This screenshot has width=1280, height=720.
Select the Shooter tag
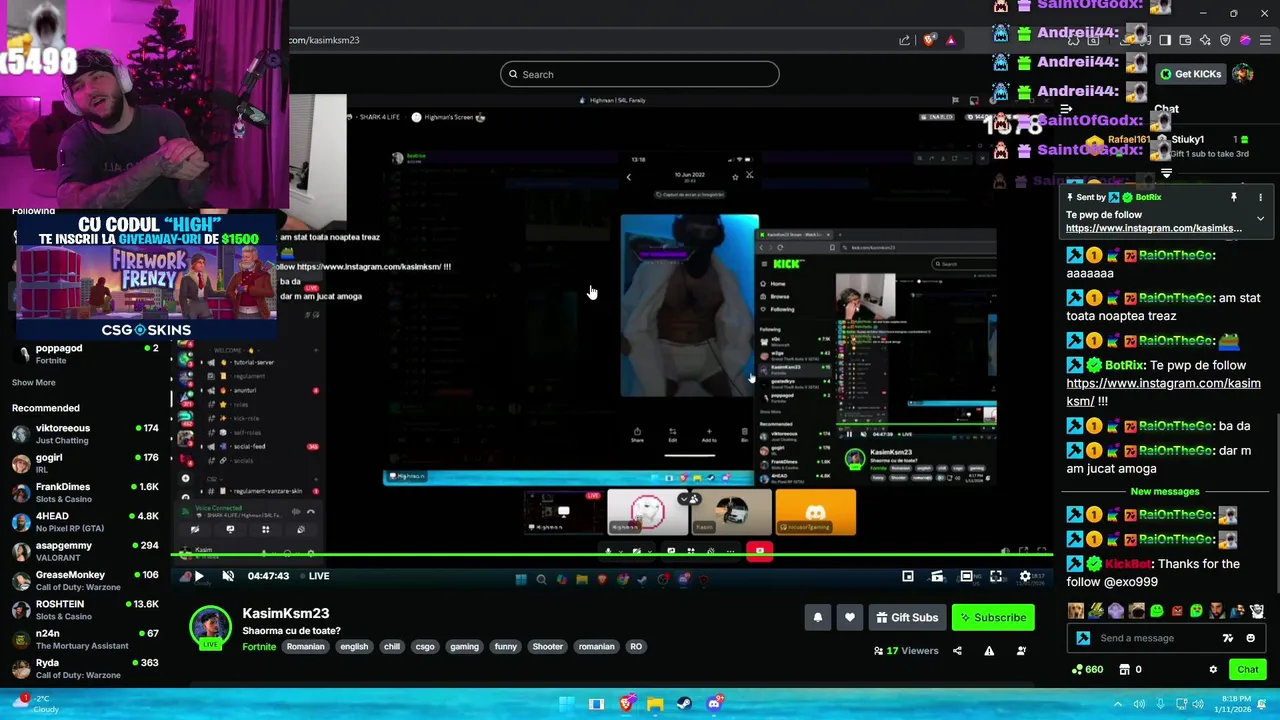tap(547, 647)
